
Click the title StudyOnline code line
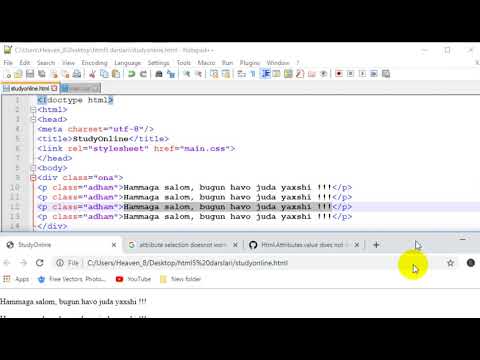[x=103, y=139]
